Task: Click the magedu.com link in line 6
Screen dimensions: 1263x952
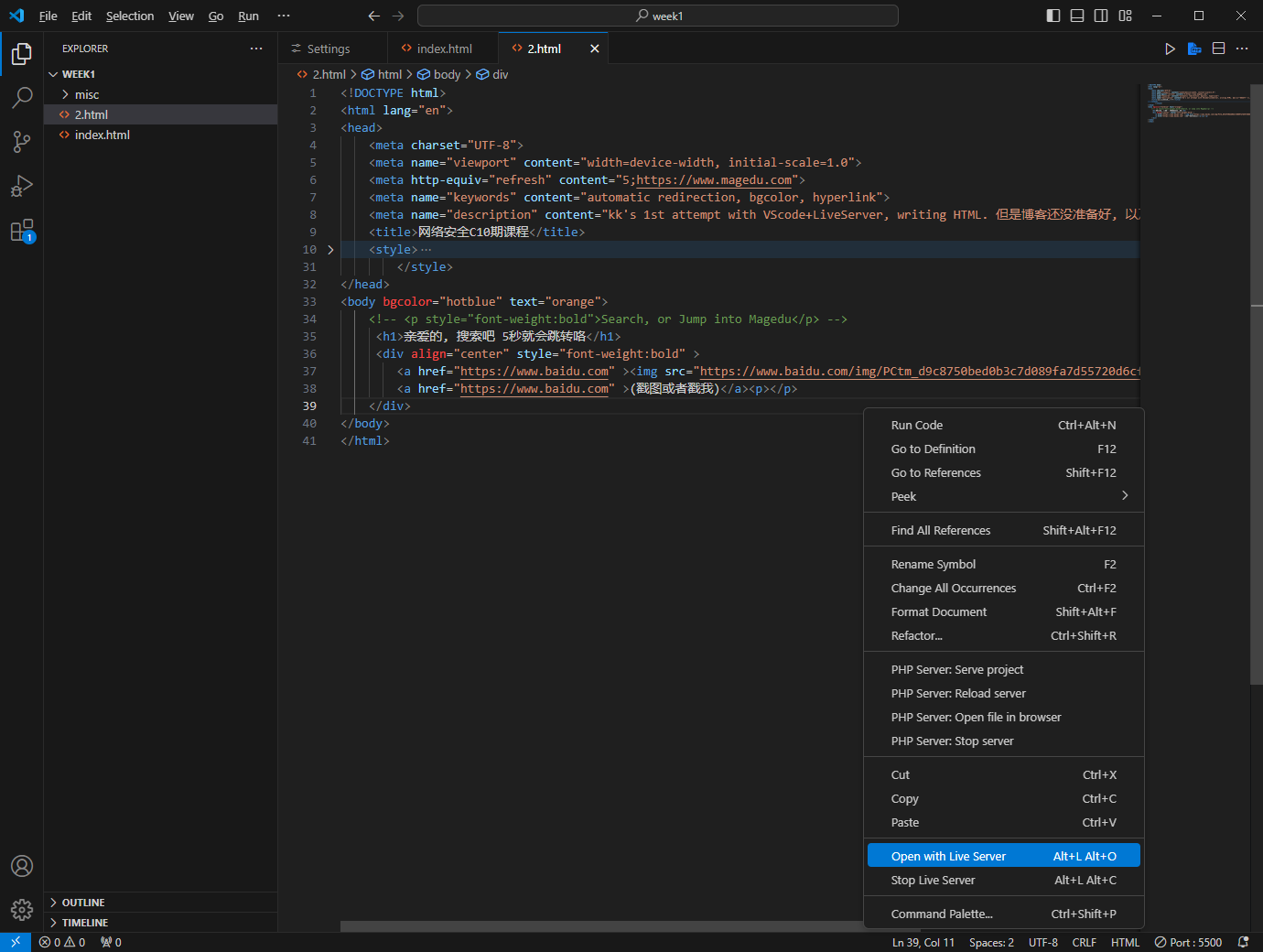Action: (x=714, y=180)
